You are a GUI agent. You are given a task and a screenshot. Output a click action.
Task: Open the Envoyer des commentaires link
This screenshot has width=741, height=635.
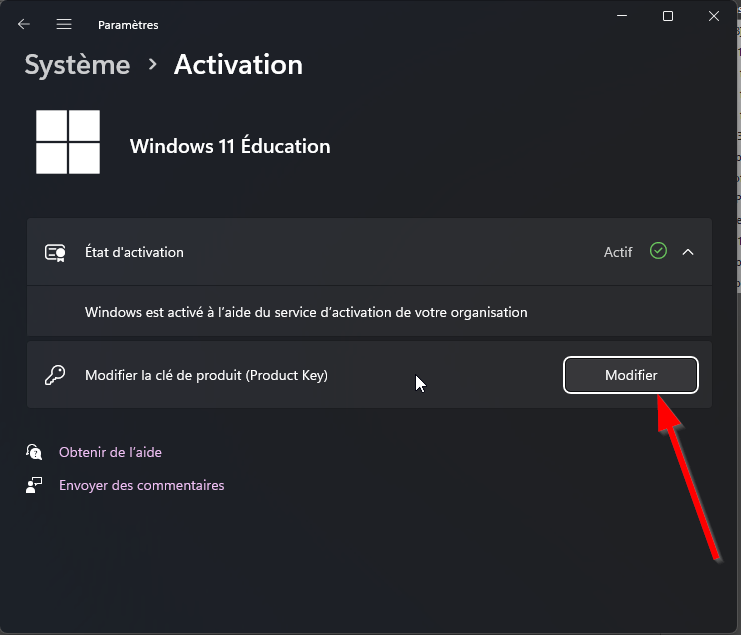pos(142,485)
